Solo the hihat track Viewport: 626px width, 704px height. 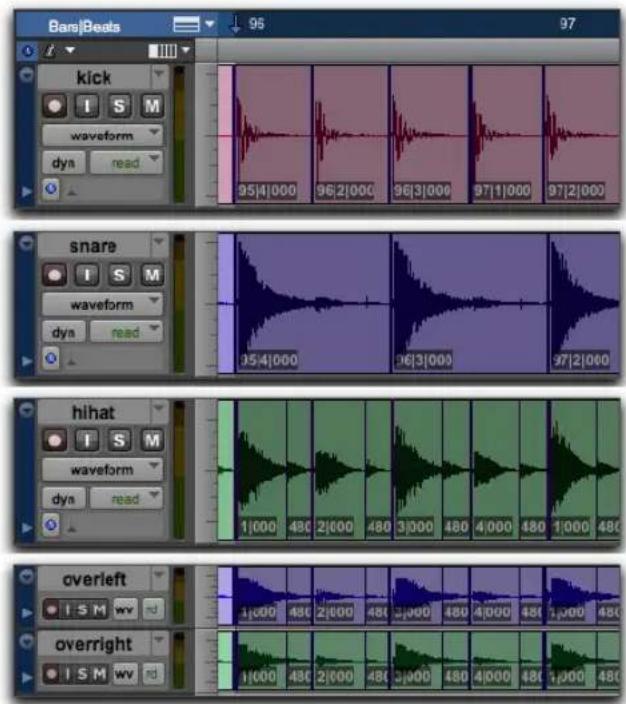(x=119, y=440)
